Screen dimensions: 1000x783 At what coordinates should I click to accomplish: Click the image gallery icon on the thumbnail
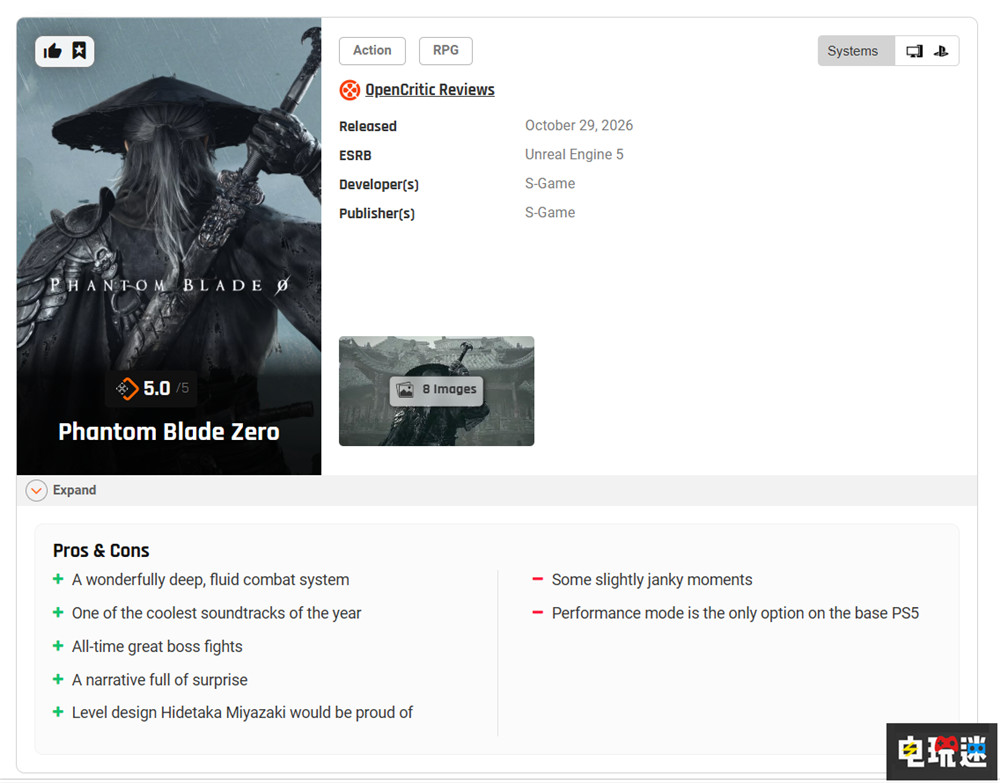405,390
